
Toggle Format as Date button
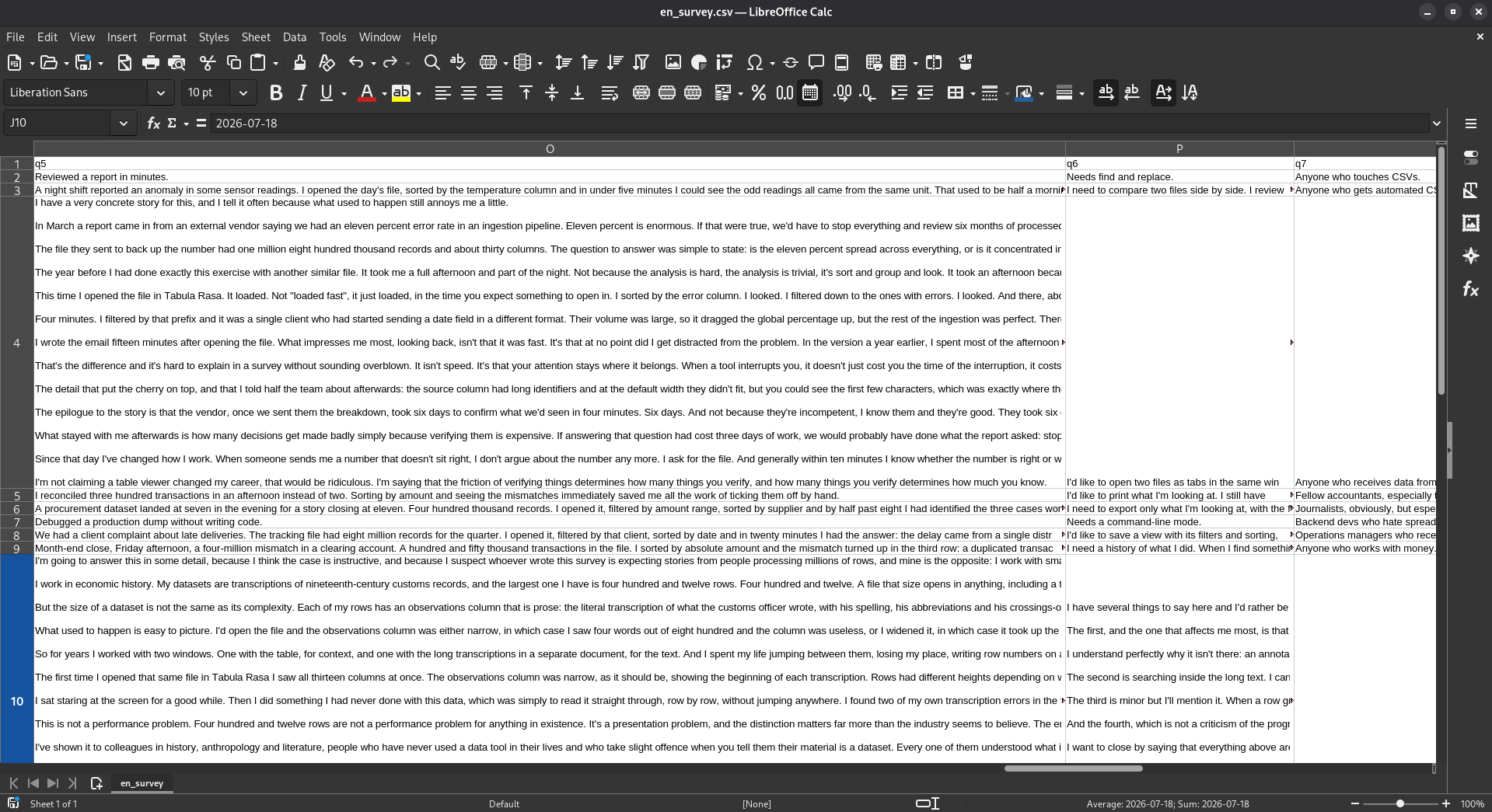coord(810,92)
